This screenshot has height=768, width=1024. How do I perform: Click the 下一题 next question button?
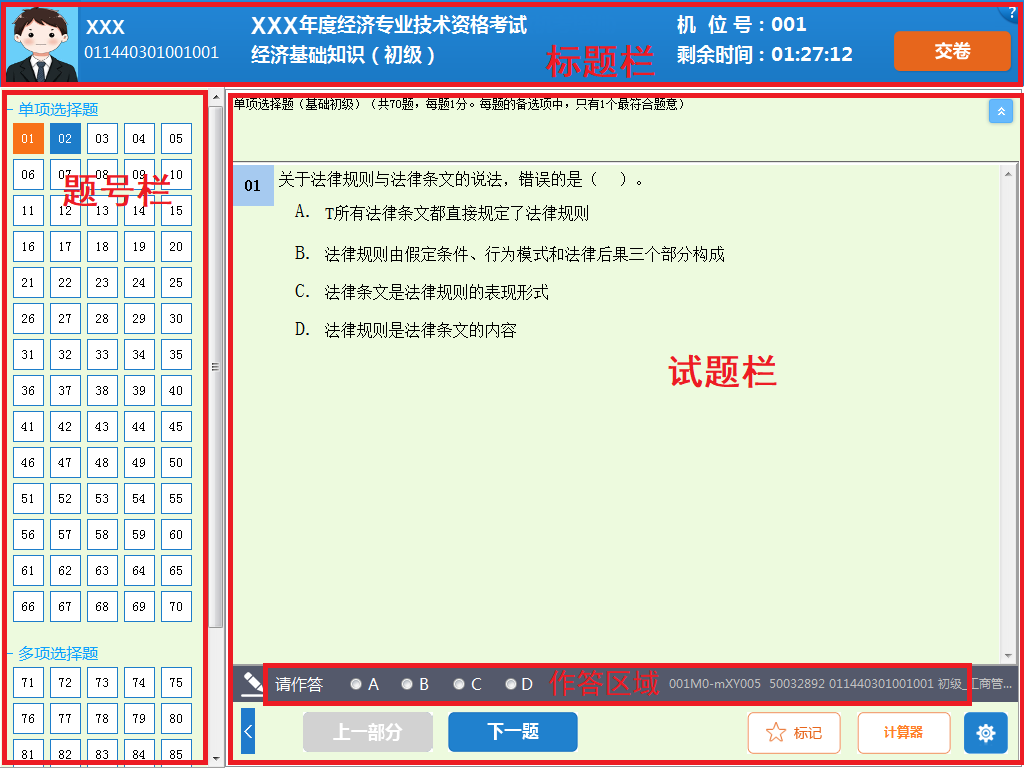click(x=512, y=732)
